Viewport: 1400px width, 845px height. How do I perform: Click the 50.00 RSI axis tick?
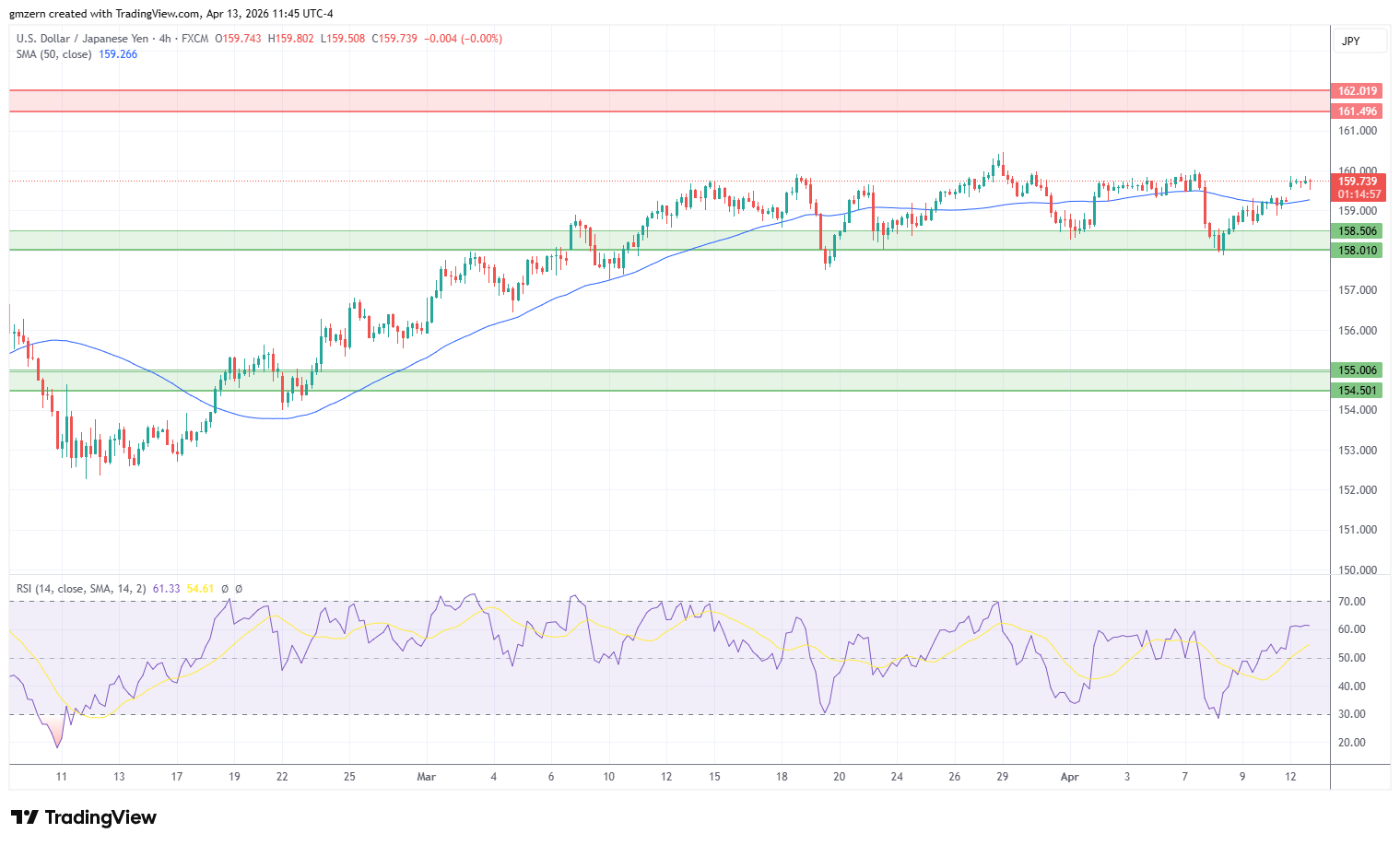point(1352,658)
